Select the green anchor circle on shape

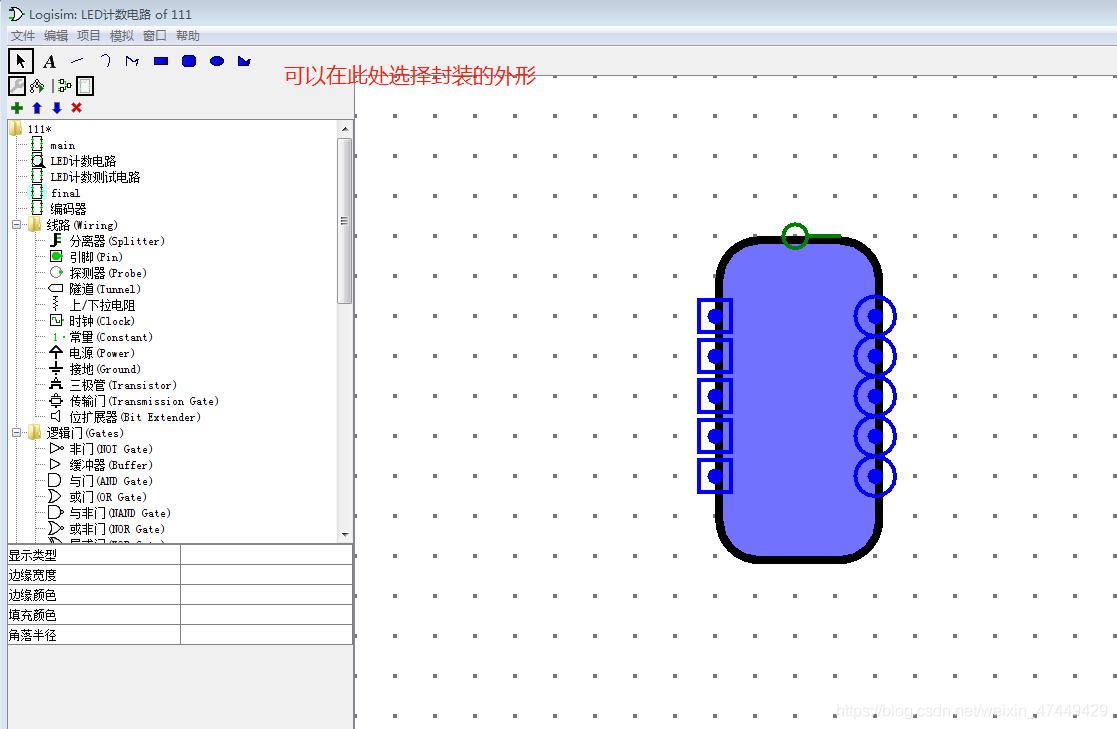point(795,236)
